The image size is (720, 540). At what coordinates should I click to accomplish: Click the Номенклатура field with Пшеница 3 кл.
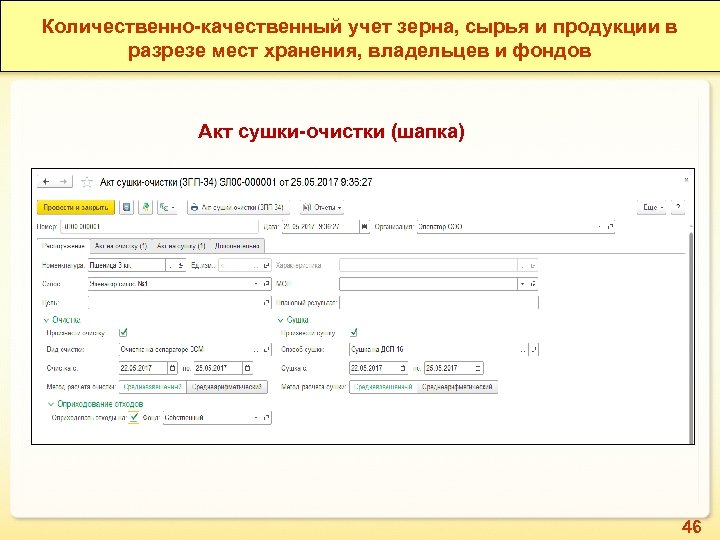[126, 265]
